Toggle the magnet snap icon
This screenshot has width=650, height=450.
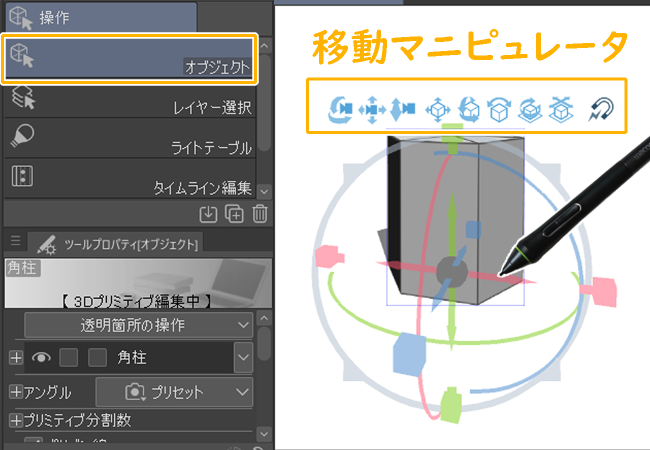point(601,109)
